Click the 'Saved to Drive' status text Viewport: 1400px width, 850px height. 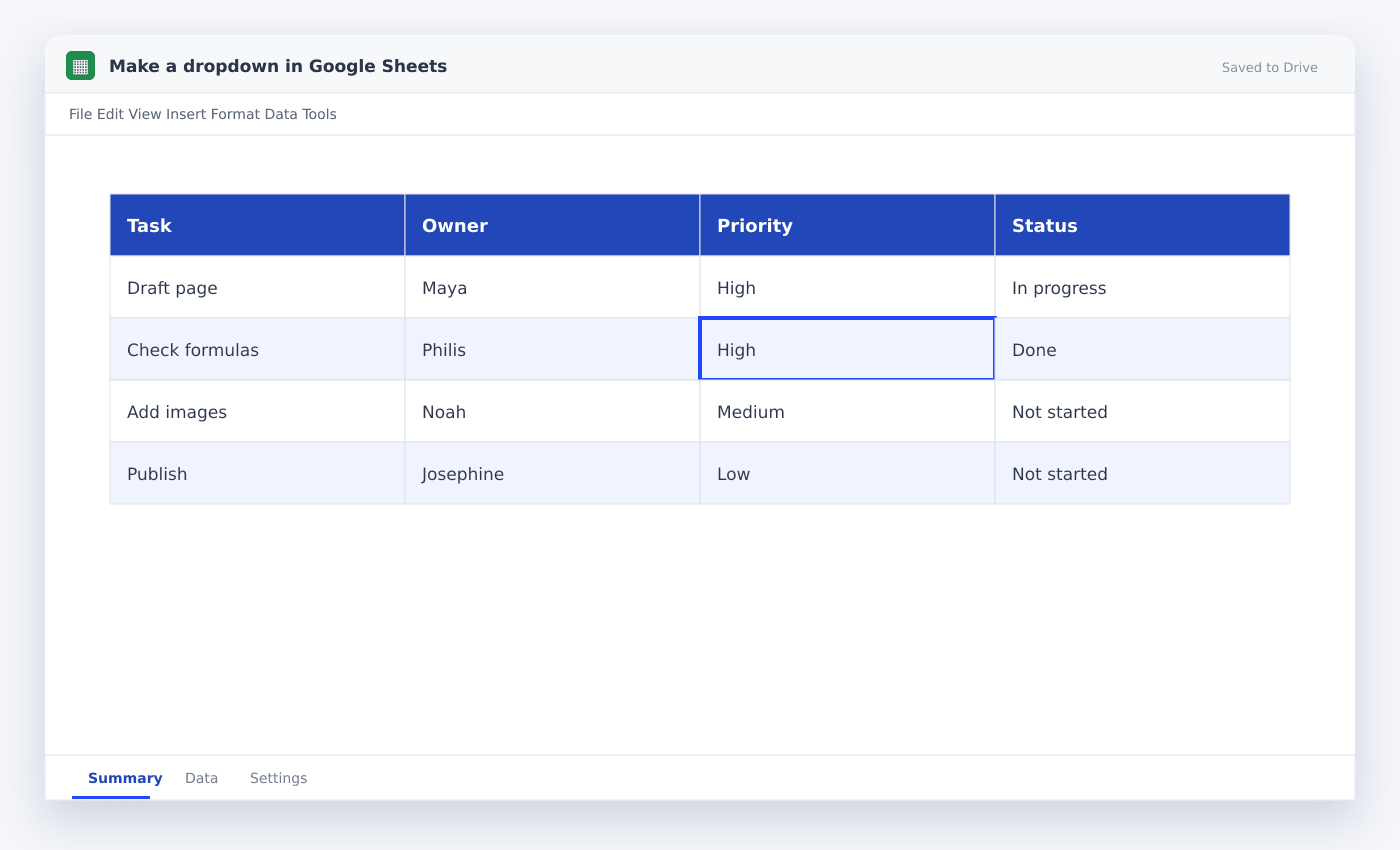(x=1269, y=68)
